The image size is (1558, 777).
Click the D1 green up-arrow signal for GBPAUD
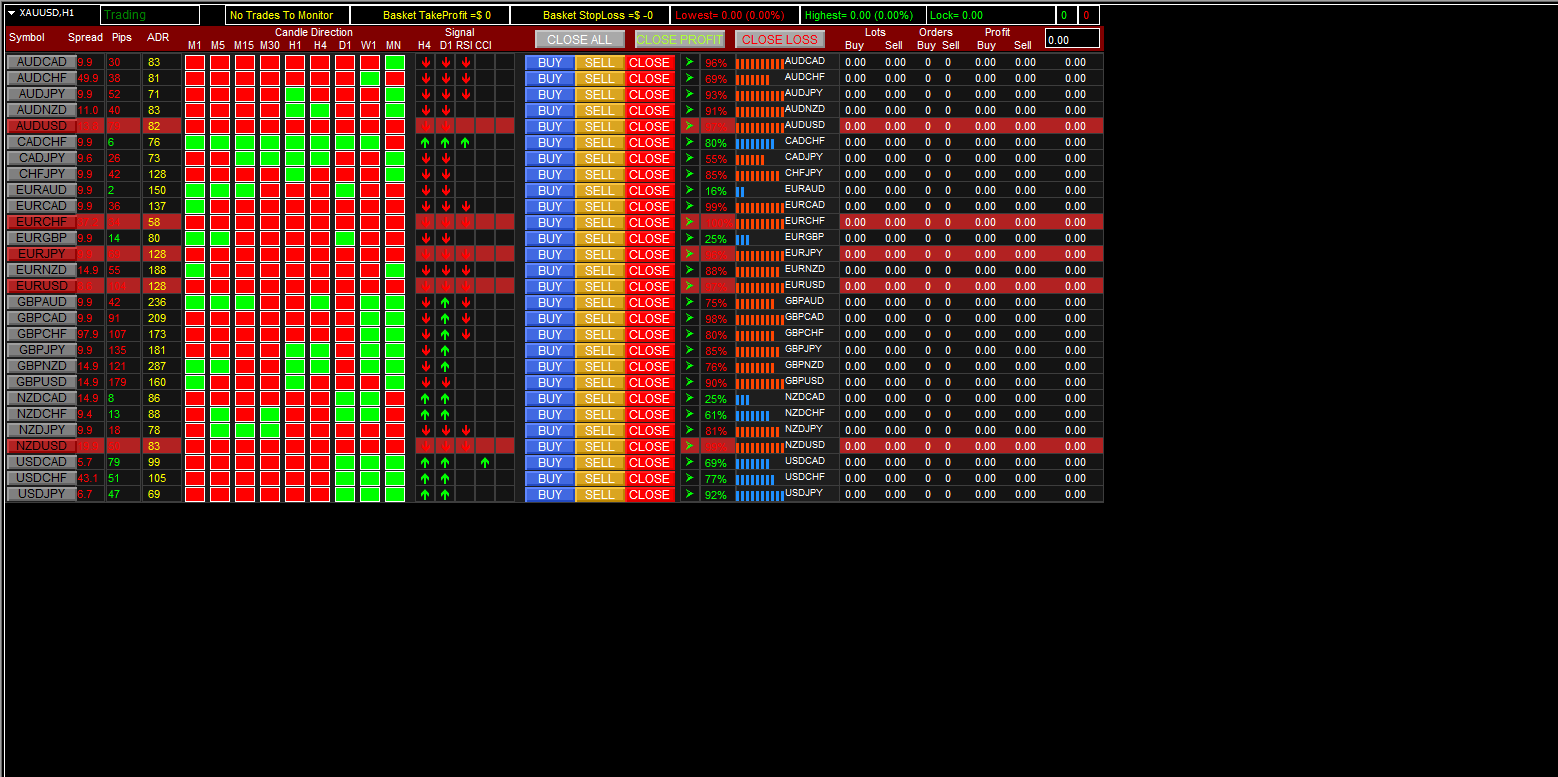445,302
